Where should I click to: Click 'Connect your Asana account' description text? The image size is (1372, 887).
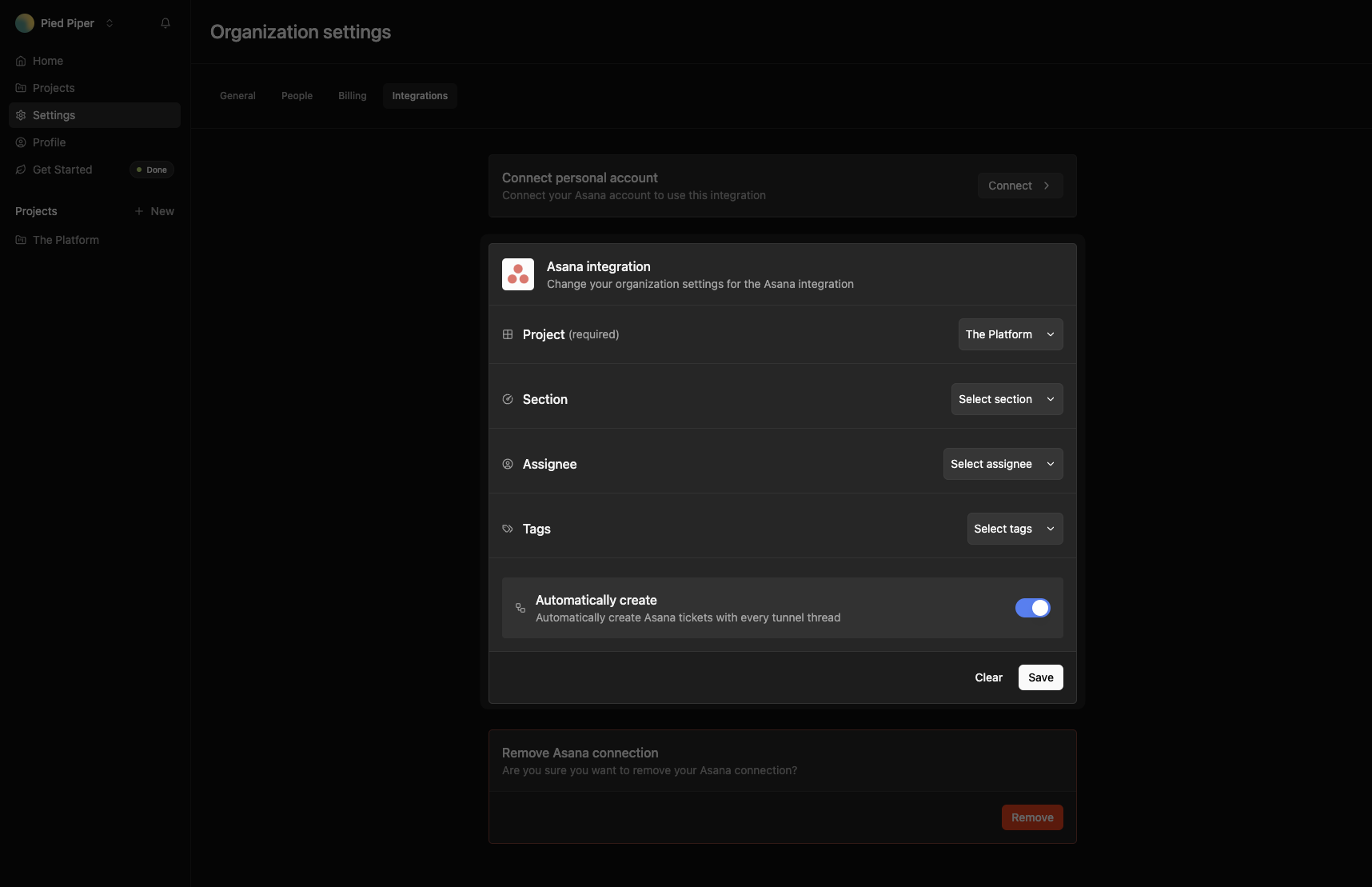(x=634, y=195)
